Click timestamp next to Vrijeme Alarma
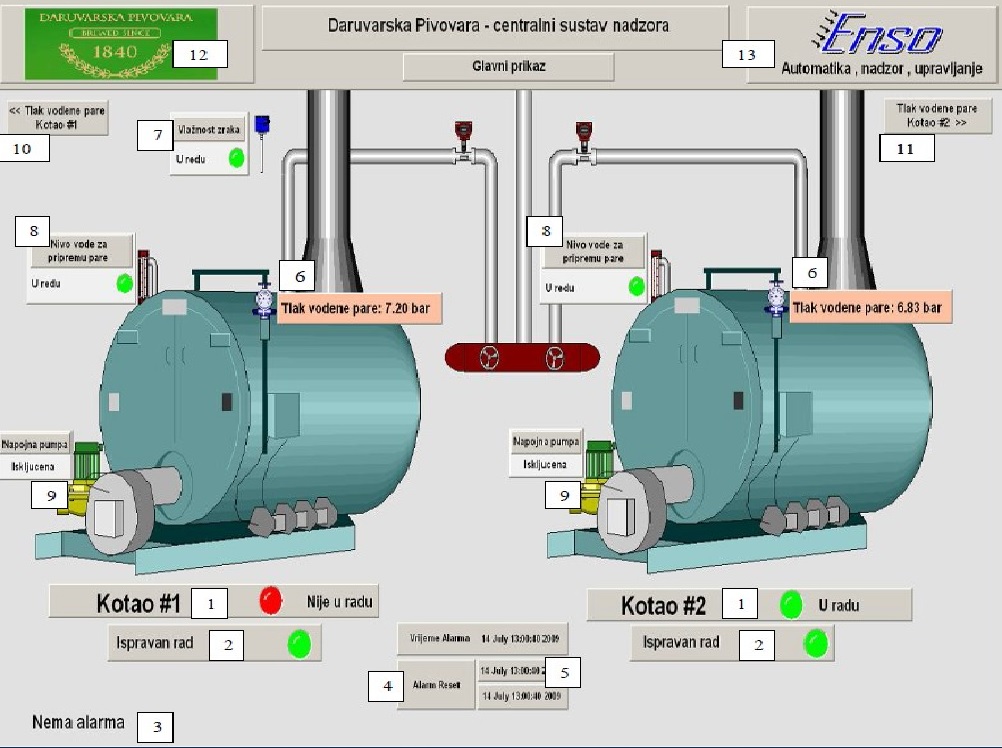This screenshot has height=748, width=1002. click(520, 638)
